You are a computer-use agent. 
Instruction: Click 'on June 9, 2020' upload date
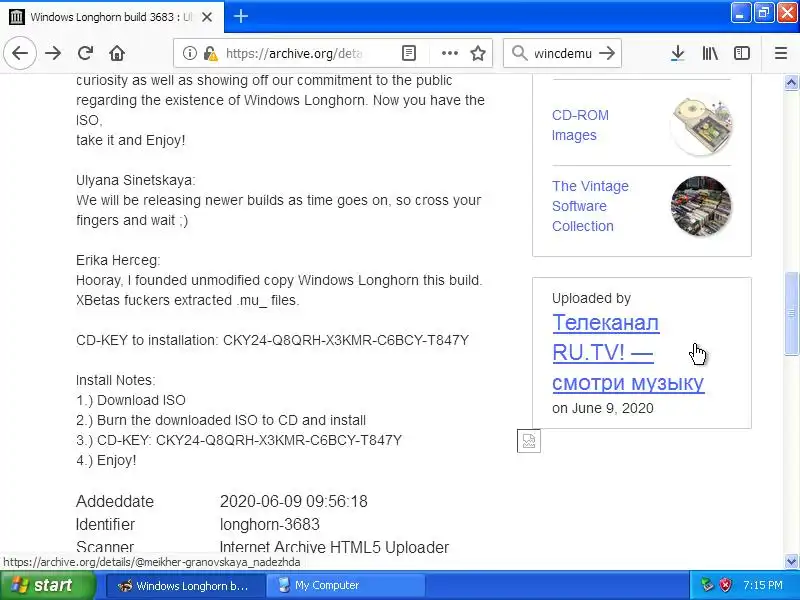(x=603, y=408)
